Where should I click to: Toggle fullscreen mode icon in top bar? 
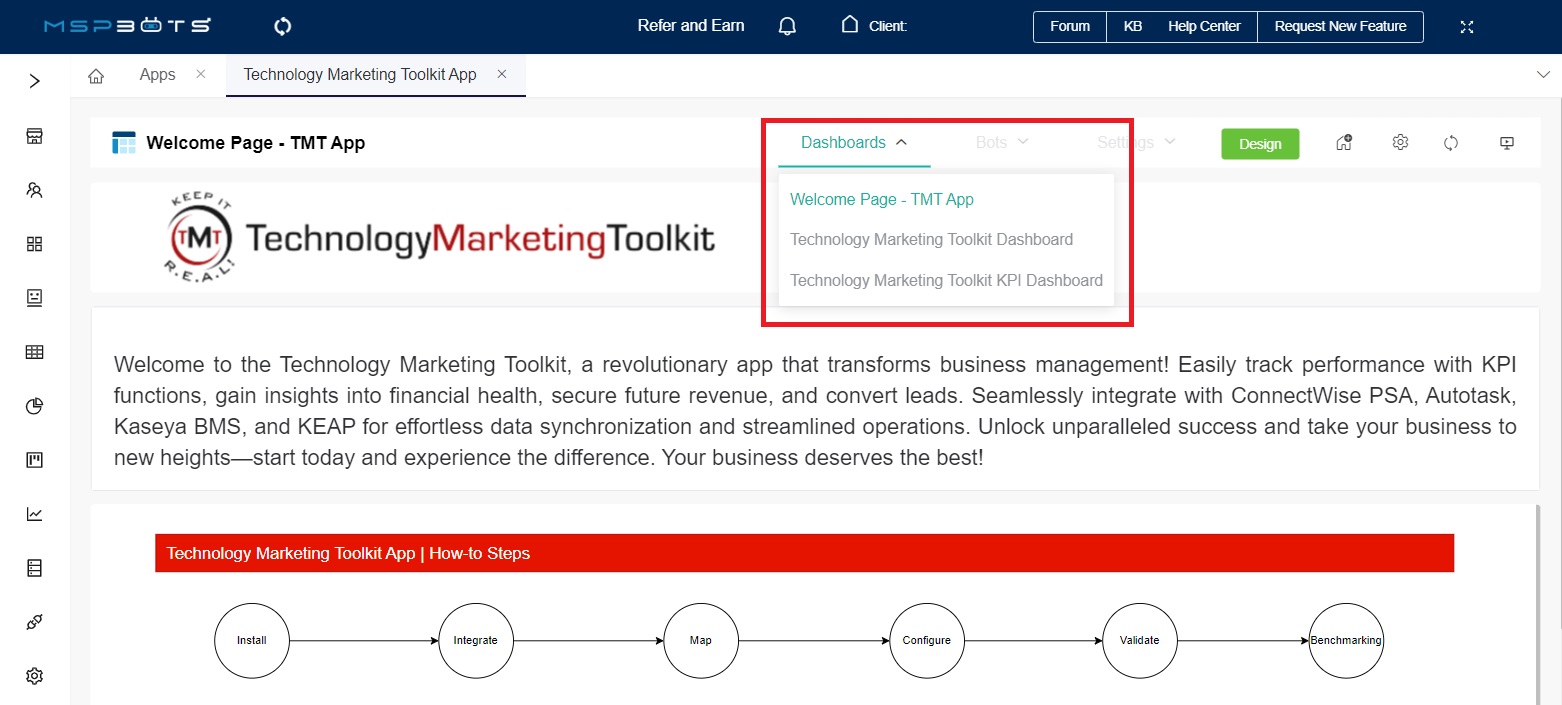pos(1467,27)
